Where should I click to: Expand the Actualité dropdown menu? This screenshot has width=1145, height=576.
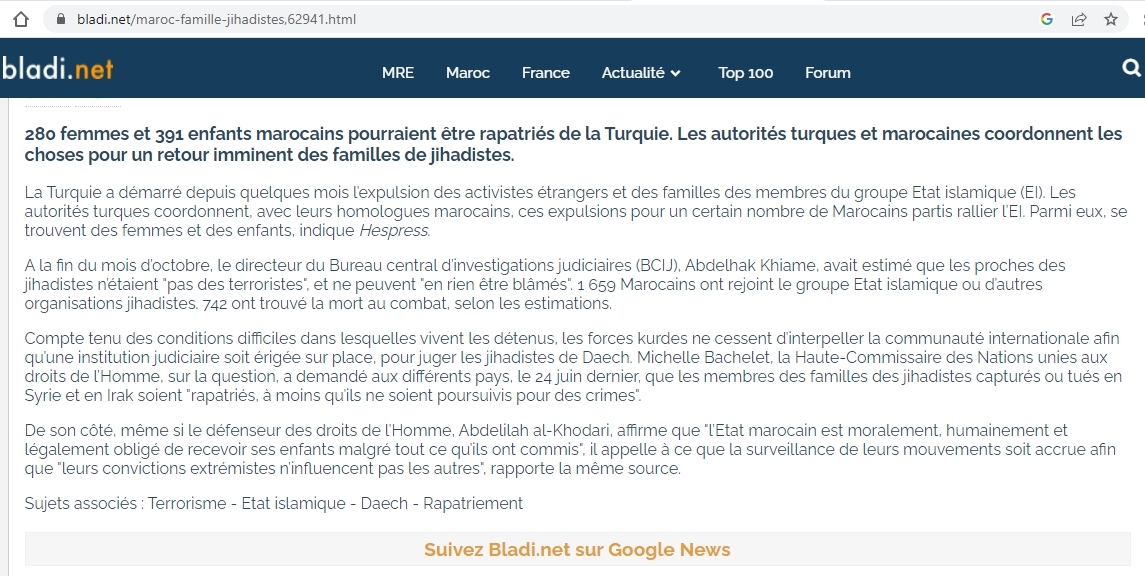click(641, 73)
